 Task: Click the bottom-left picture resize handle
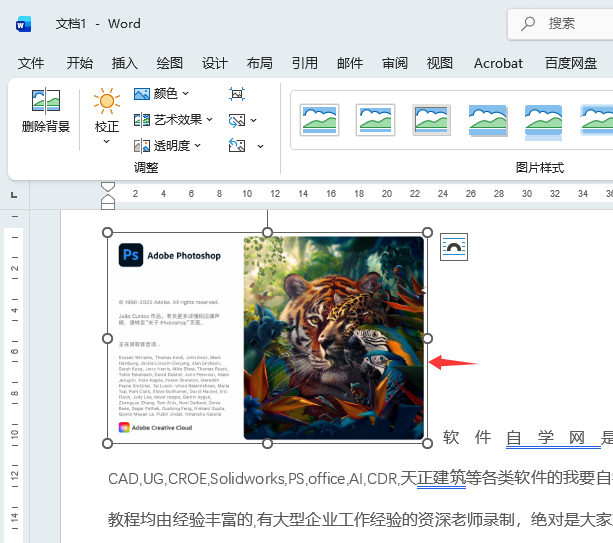[108, 443]
